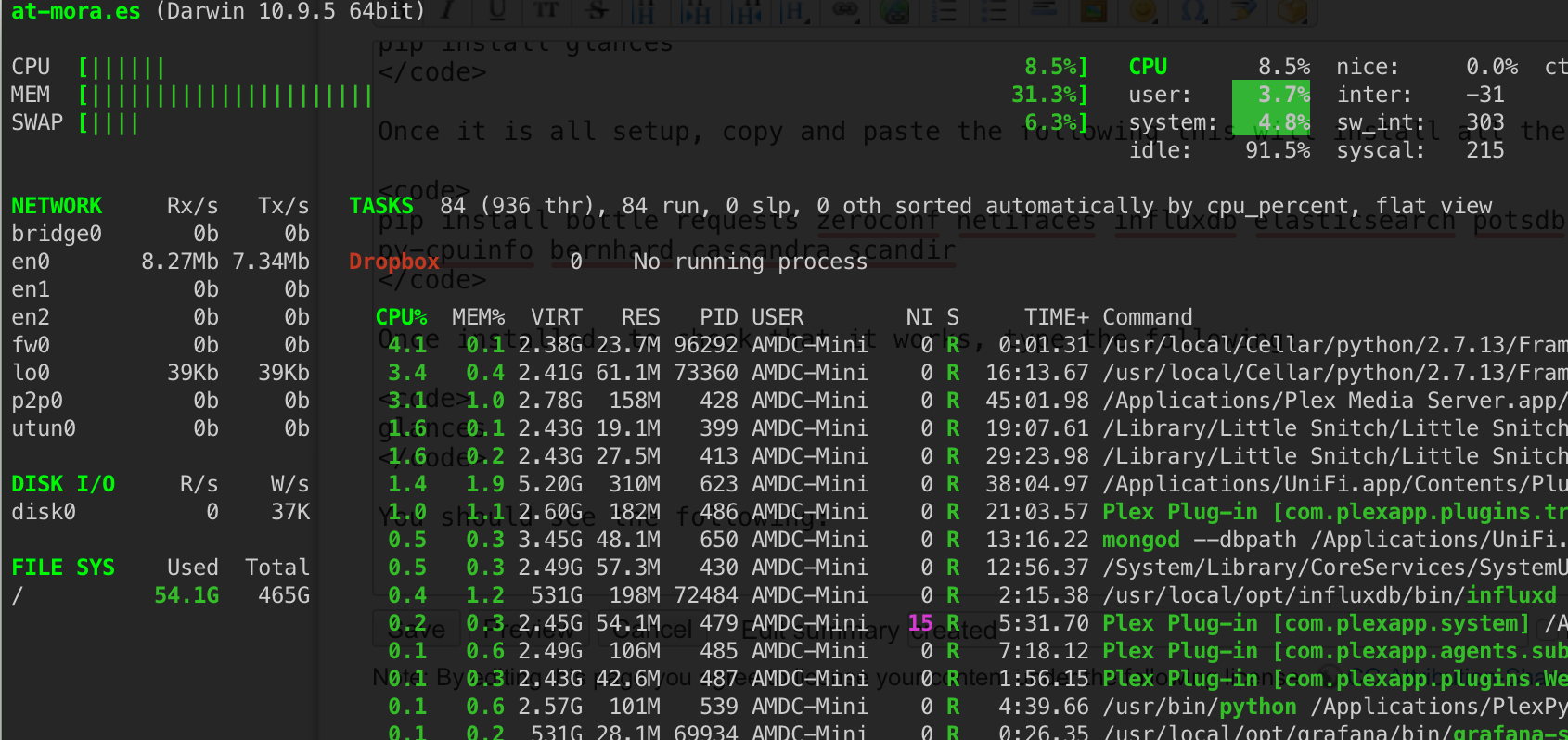Click the mongod --dbpath process command

1335,540
